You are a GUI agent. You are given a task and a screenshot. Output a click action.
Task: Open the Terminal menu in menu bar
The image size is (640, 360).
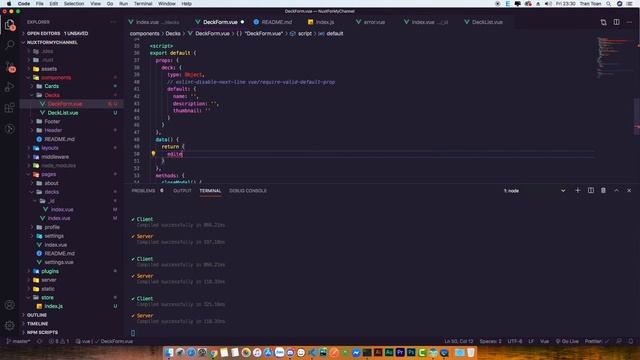tap(143, 4)
